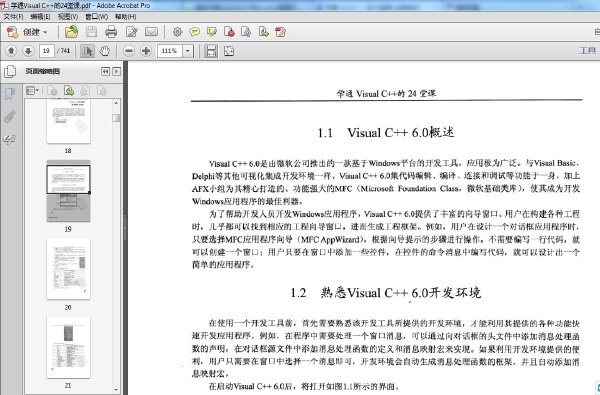Open the Bookmarks panel icon

tap(10, 94)
